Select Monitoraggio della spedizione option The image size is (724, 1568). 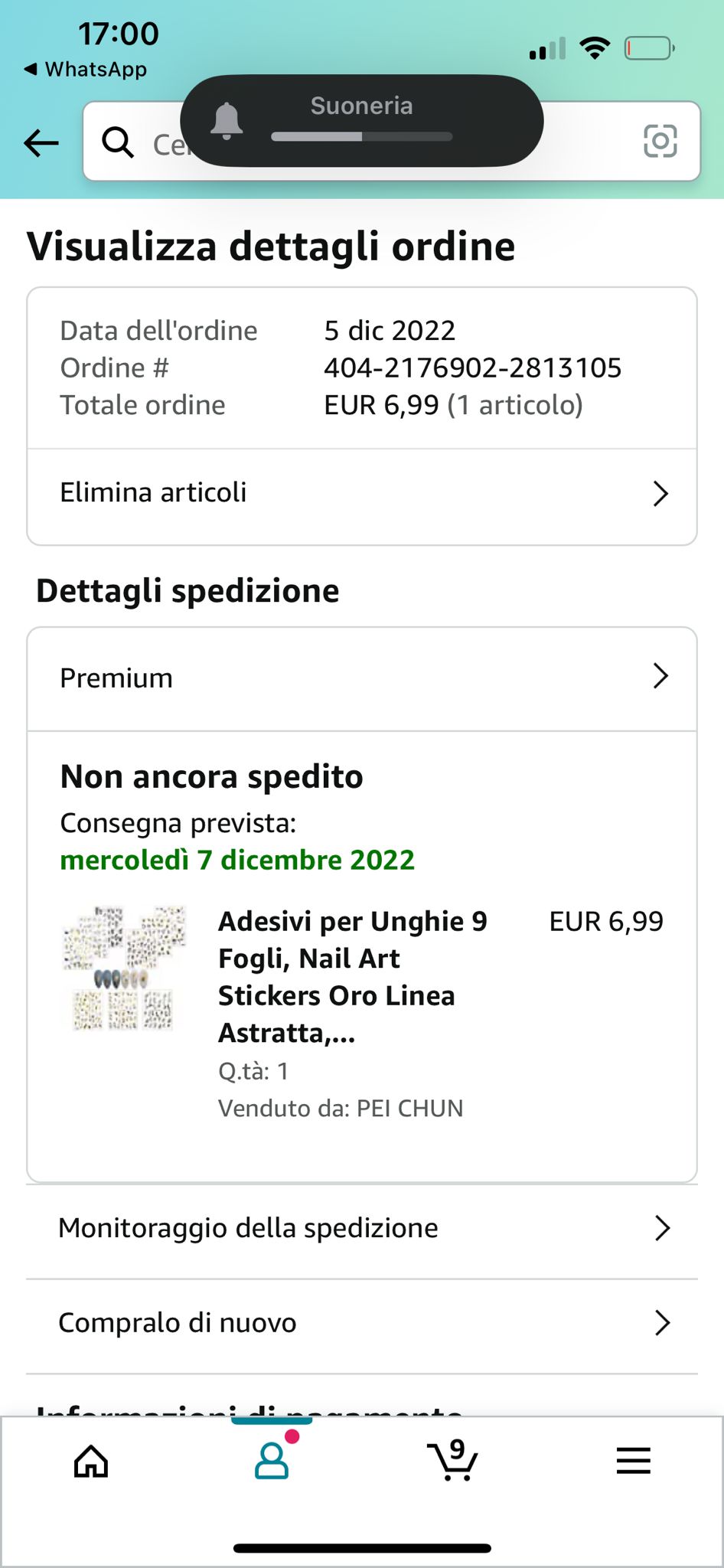(x=248, y=1228)
